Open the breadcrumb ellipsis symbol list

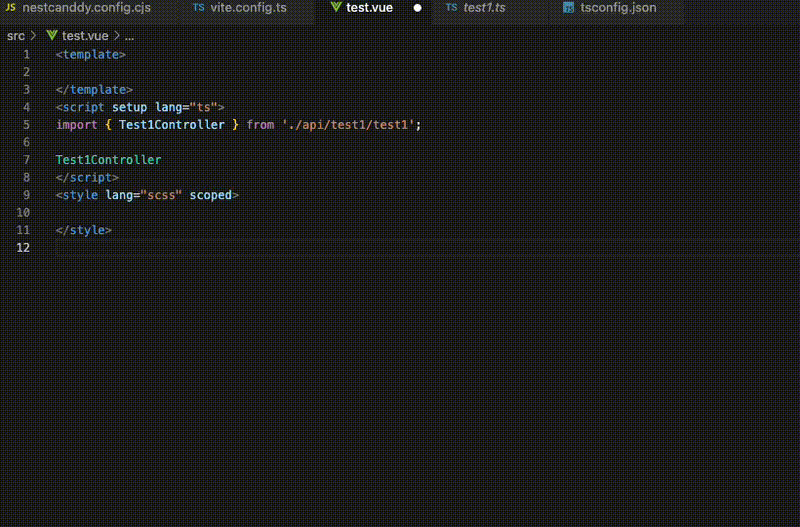[129, 37]
